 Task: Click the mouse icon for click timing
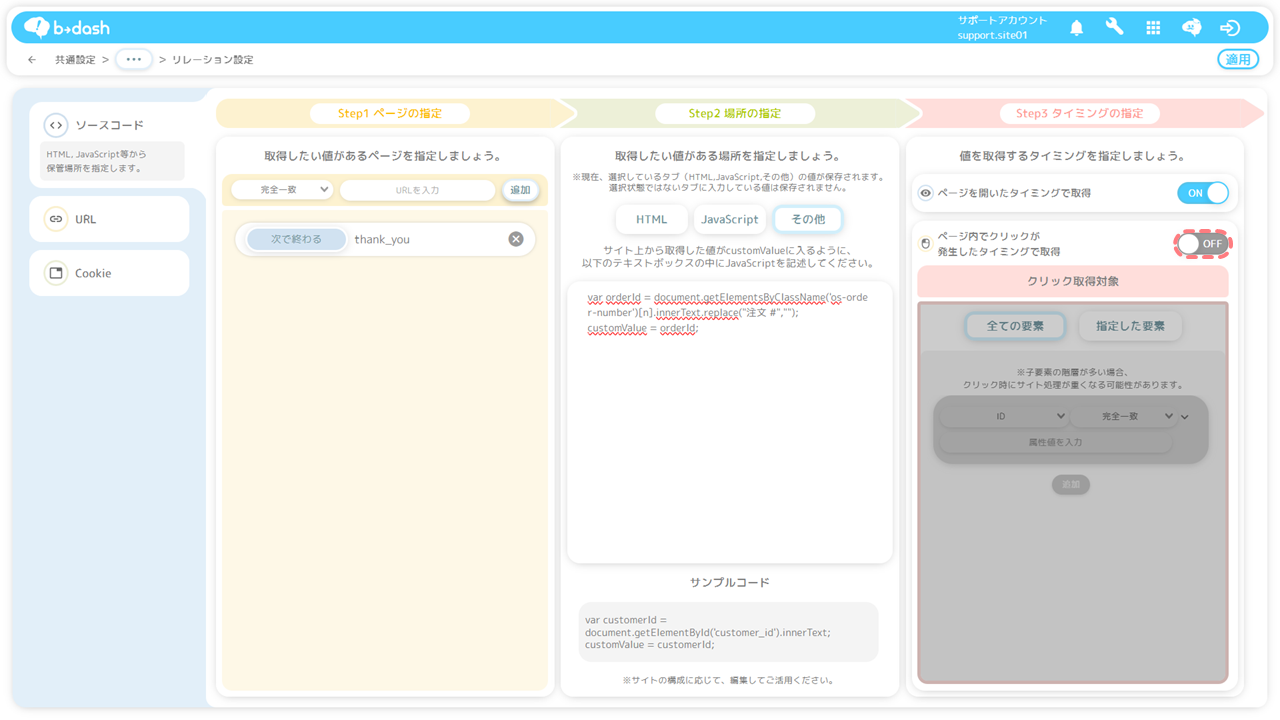(x=926, y=244)
